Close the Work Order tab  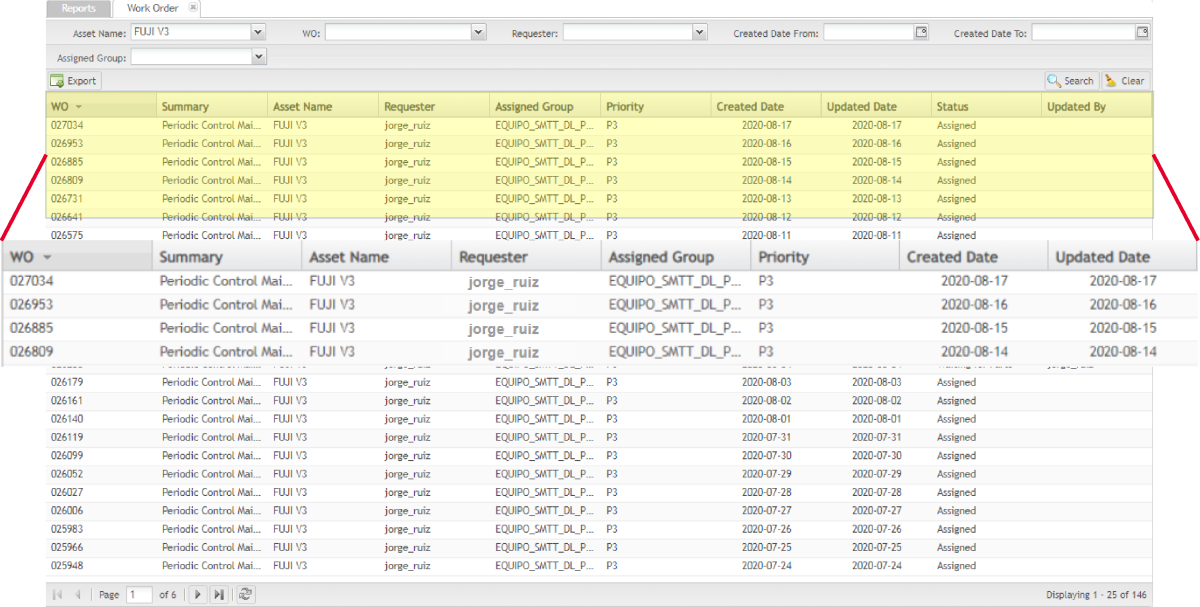click(194, 8)
